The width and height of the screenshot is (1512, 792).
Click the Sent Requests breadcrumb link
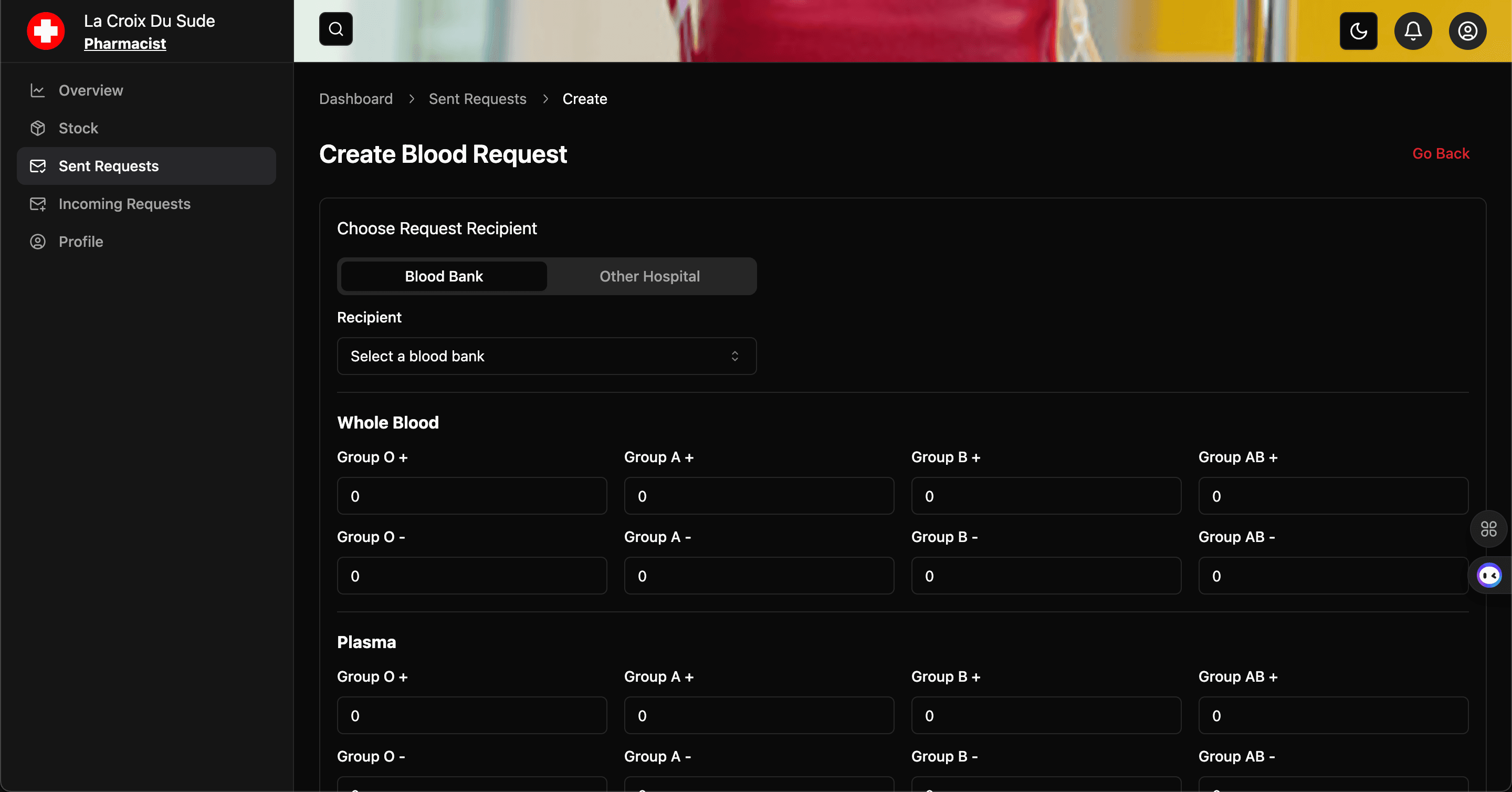pos(477,99)
